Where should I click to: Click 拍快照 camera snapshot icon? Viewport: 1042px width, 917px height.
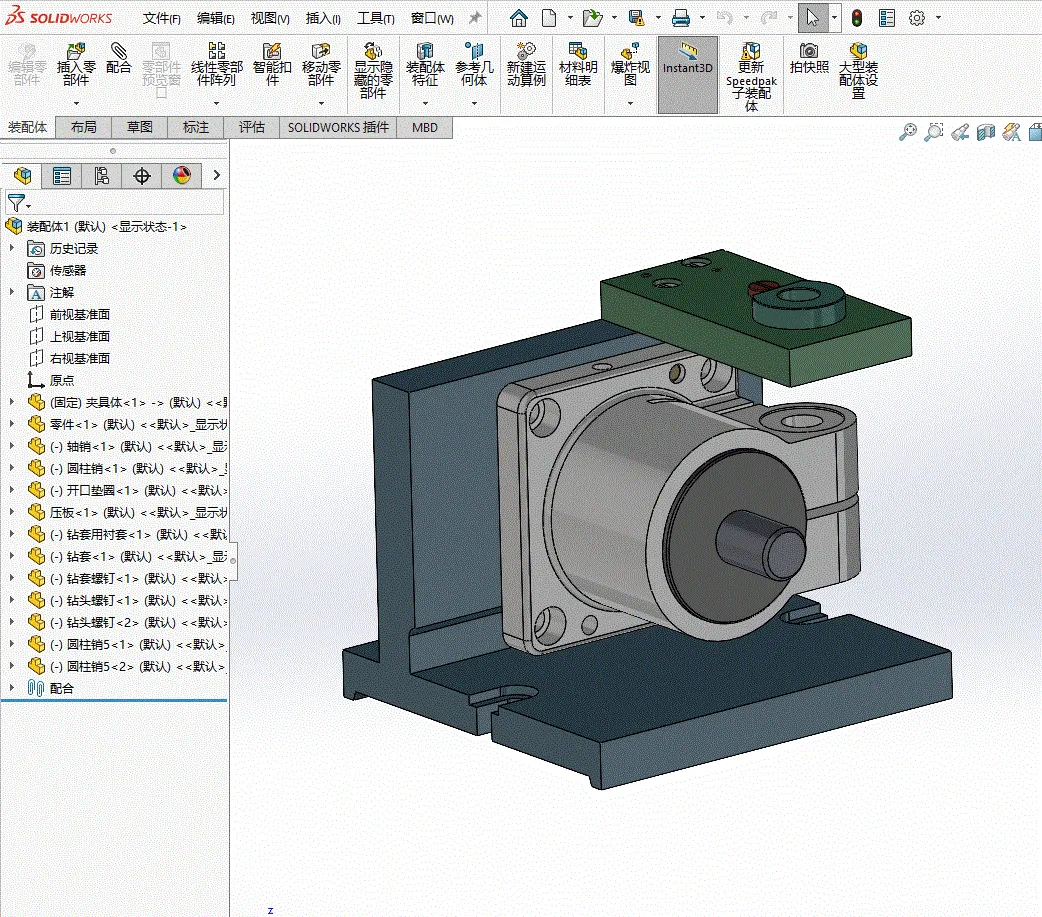[809, 58]
